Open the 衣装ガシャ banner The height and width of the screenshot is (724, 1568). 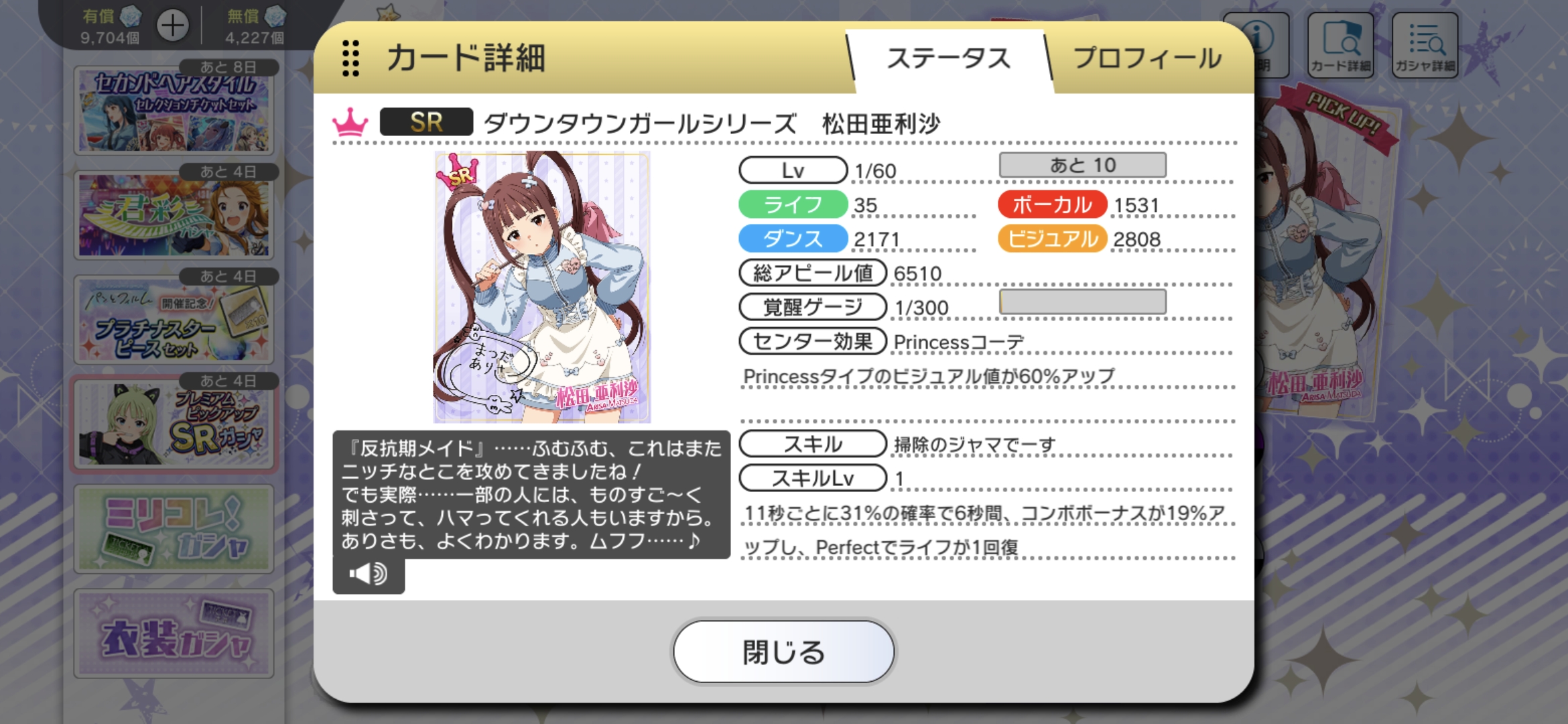tap(174, 633)
